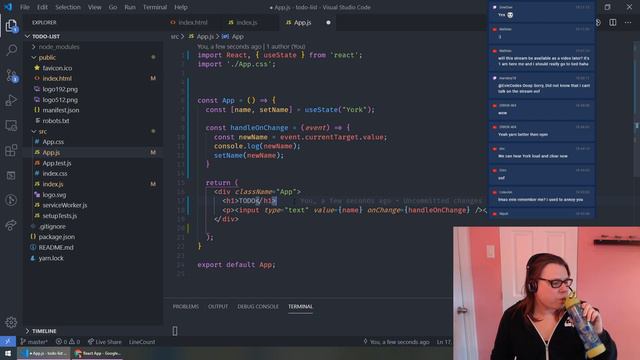
Task: Open the Terminal menu
Action: (155, 7)
